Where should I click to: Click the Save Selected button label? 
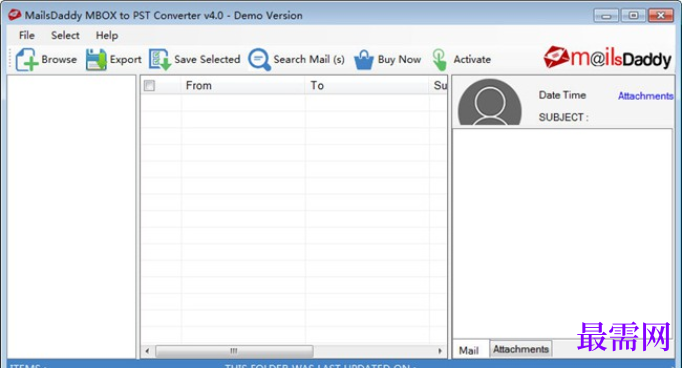[207, 59]
